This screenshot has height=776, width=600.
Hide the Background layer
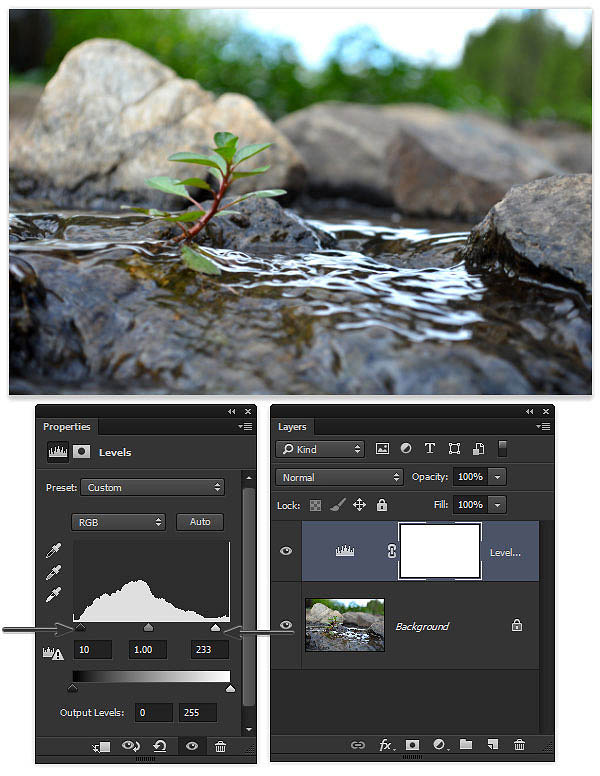coord(286,625)
